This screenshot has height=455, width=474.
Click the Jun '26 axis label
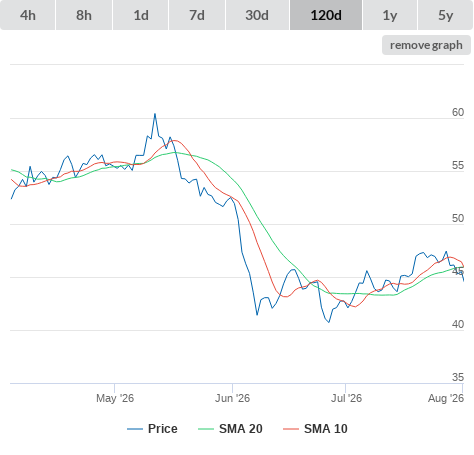pyautogui.click(x=232, y=398)
